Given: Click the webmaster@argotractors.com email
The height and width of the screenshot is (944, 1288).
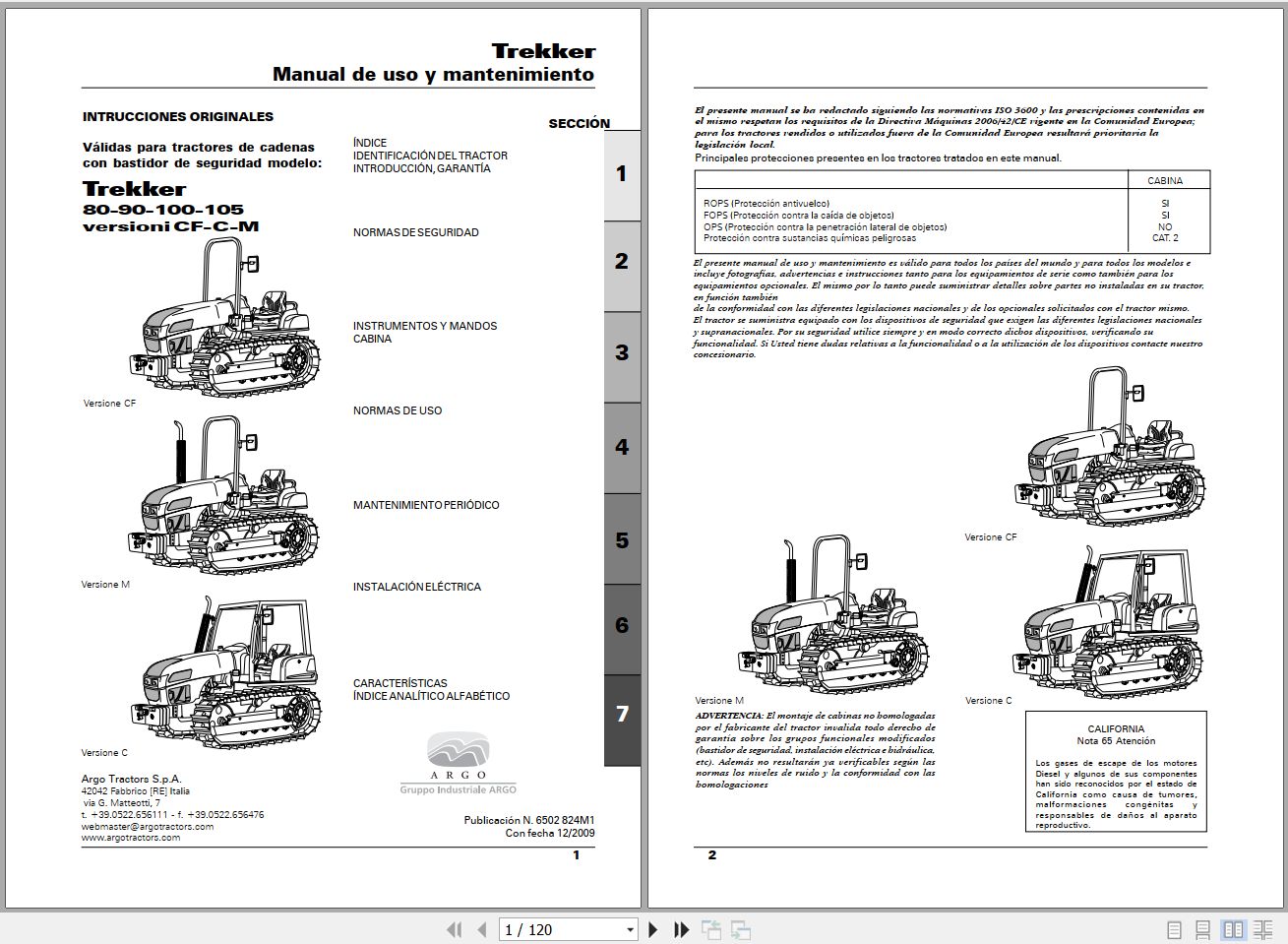Looking at the screenshot, I should click(x=148, y=827).
